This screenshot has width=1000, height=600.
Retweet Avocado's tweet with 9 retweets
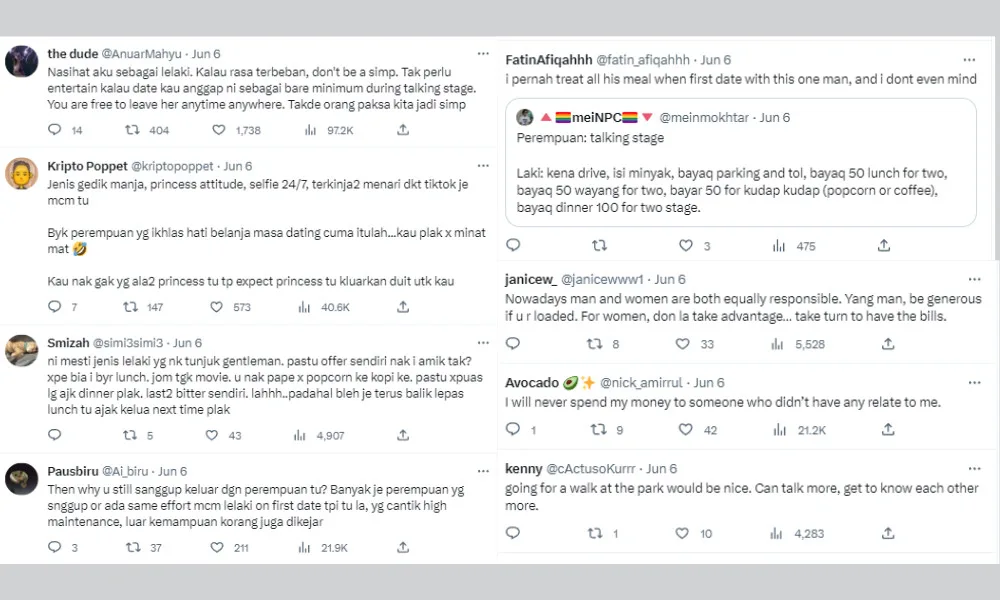pyautogui.click(x=598, y=430)
